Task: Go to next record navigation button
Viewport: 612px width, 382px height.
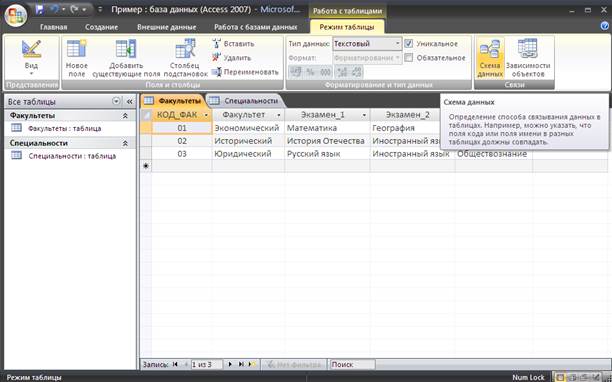Action: point(230,364)
